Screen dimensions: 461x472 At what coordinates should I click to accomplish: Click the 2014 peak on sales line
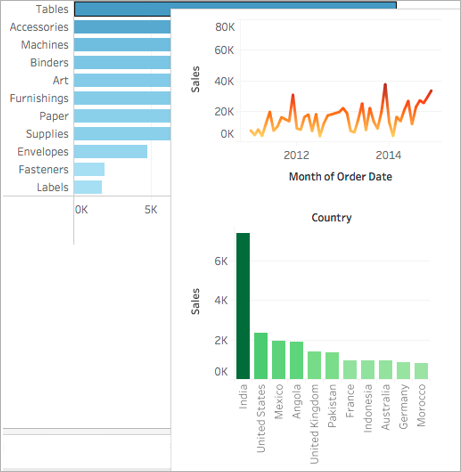(385, 85)
